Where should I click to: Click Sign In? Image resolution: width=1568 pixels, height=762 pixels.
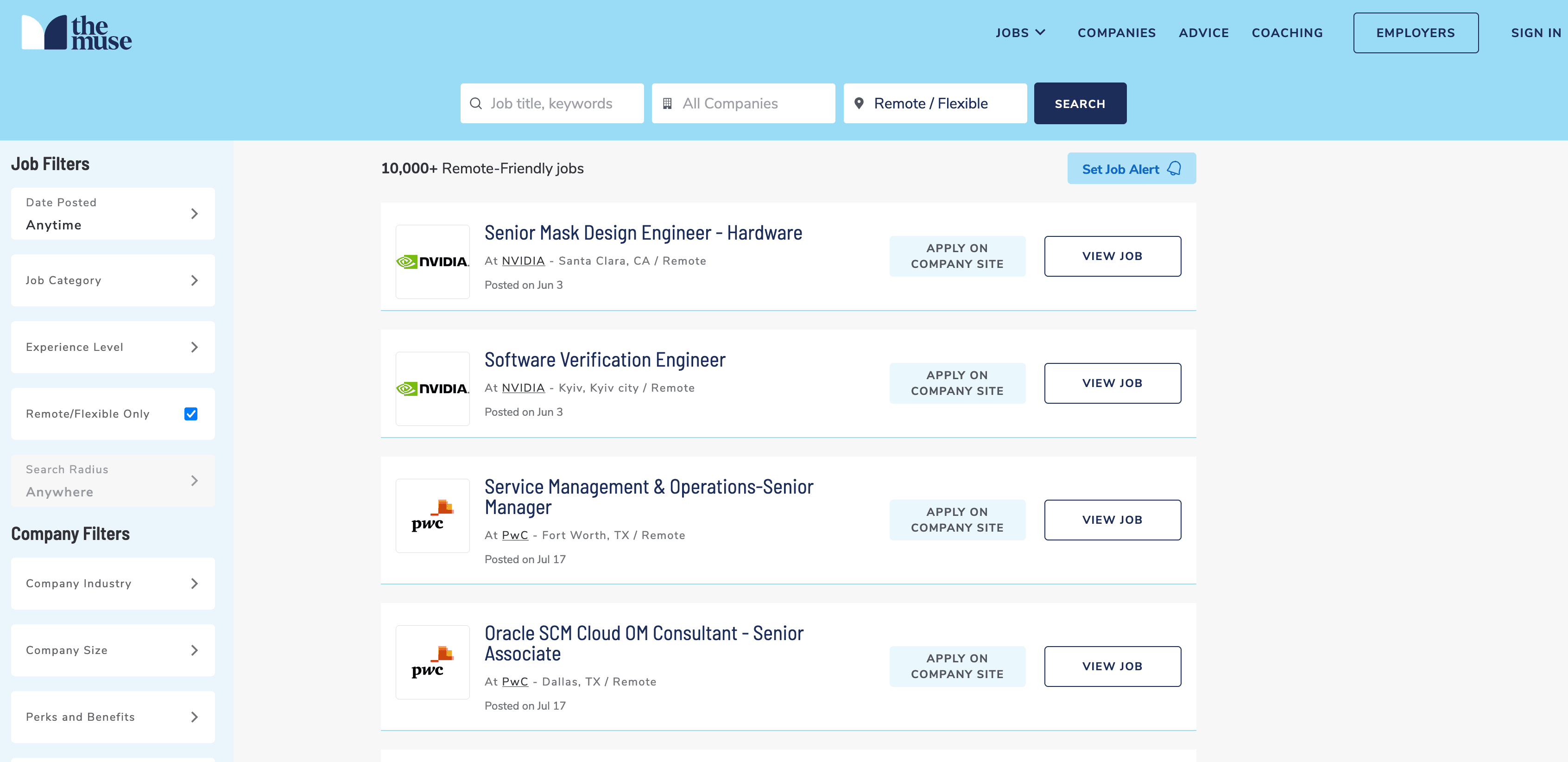point(1536,33)
